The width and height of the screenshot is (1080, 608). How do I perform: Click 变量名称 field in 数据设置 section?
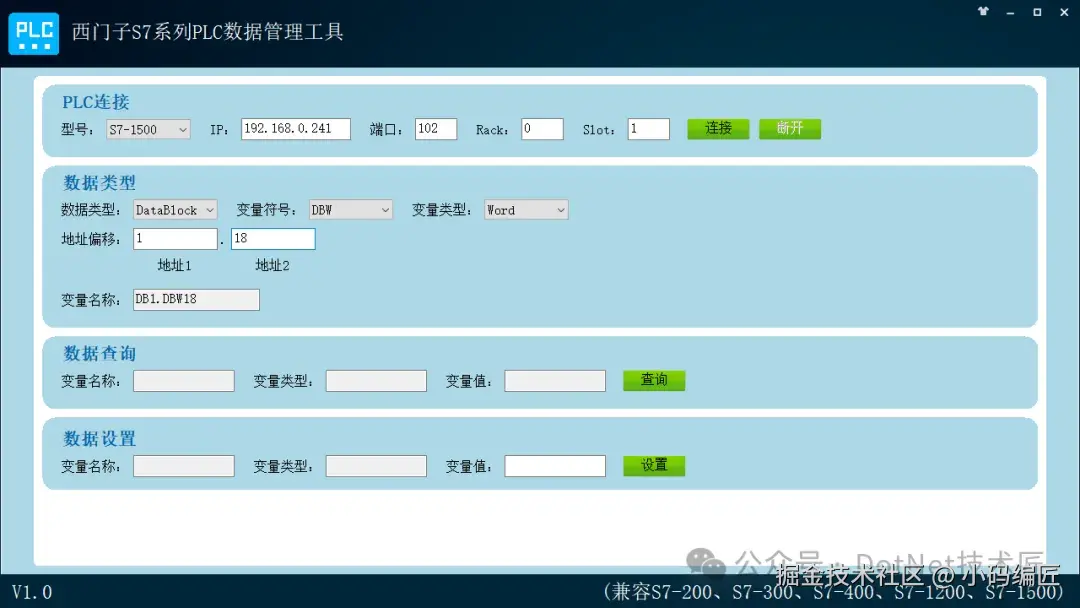click(x=184, y=466)
